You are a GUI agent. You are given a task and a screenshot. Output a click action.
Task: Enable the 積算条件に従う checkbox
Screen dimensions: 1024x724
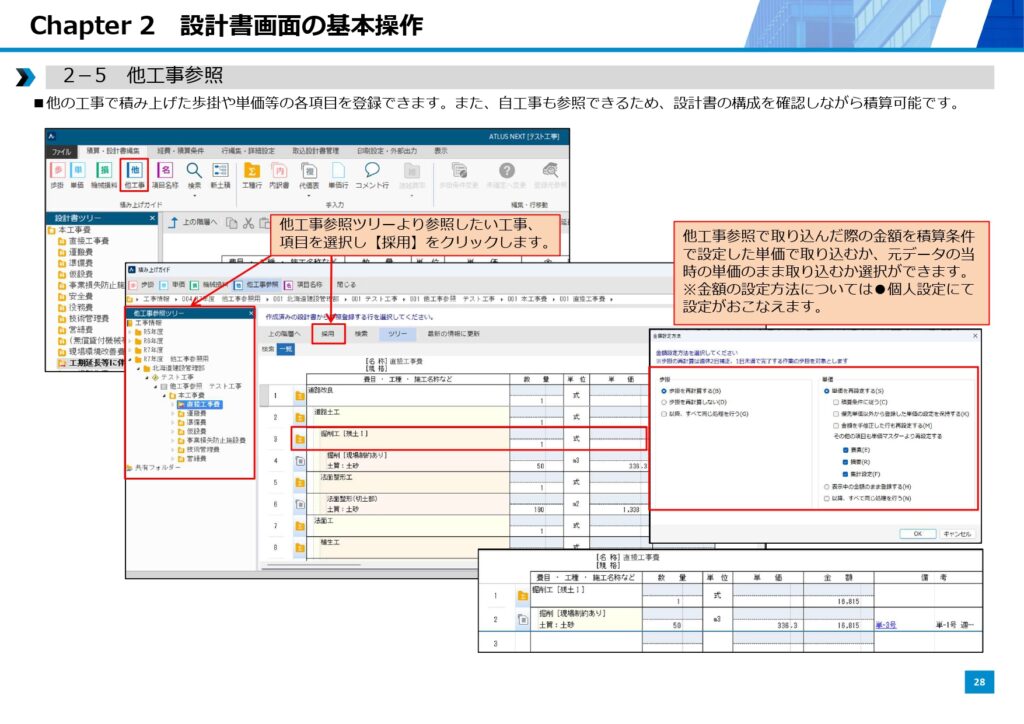835,401
